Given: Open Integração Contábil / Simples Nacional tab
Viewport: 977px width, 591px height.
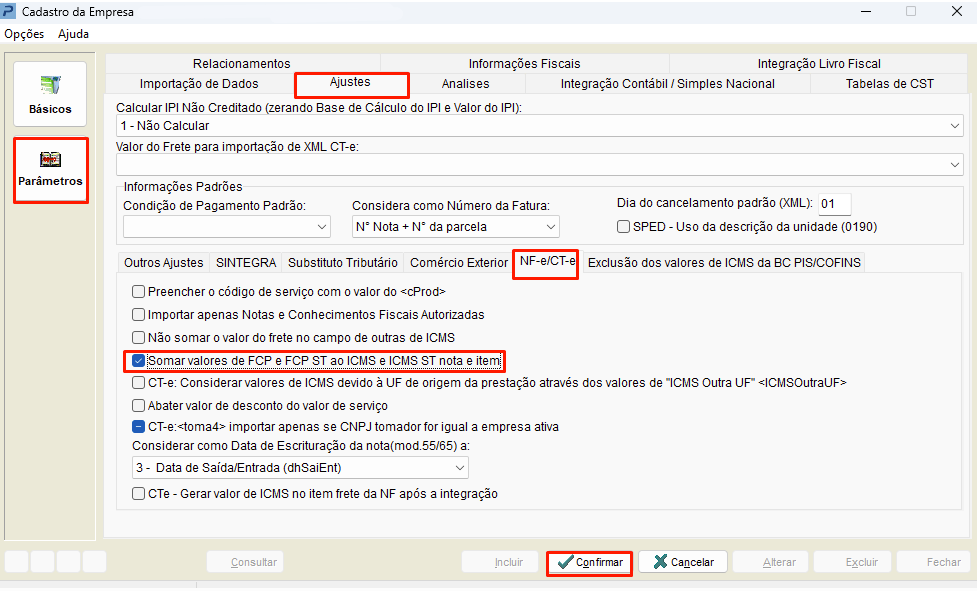Looking at the screenshot, I should 667,83.
